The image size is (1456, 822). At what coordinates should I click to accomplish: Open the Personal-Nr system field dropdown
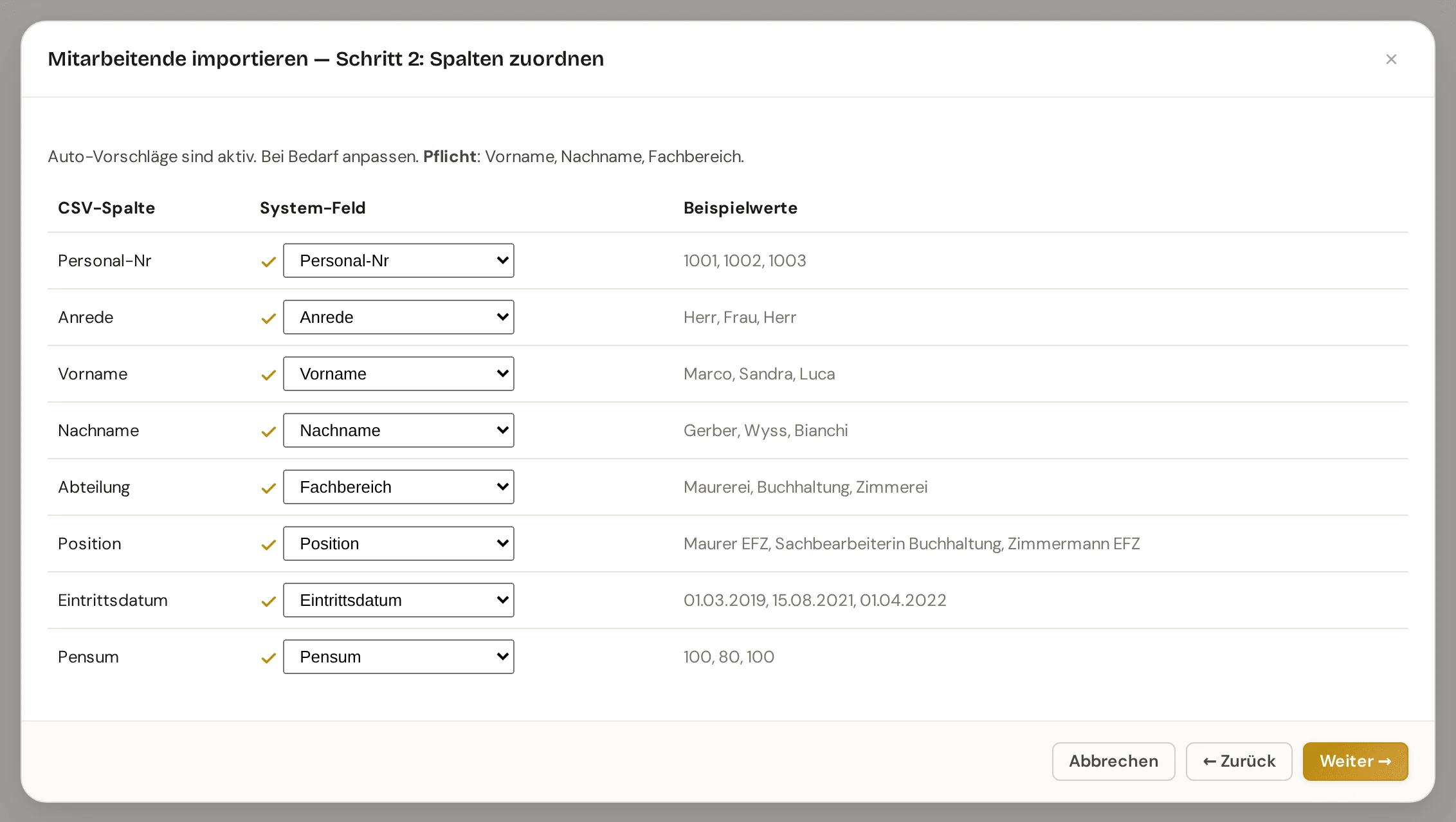(399, 260)
